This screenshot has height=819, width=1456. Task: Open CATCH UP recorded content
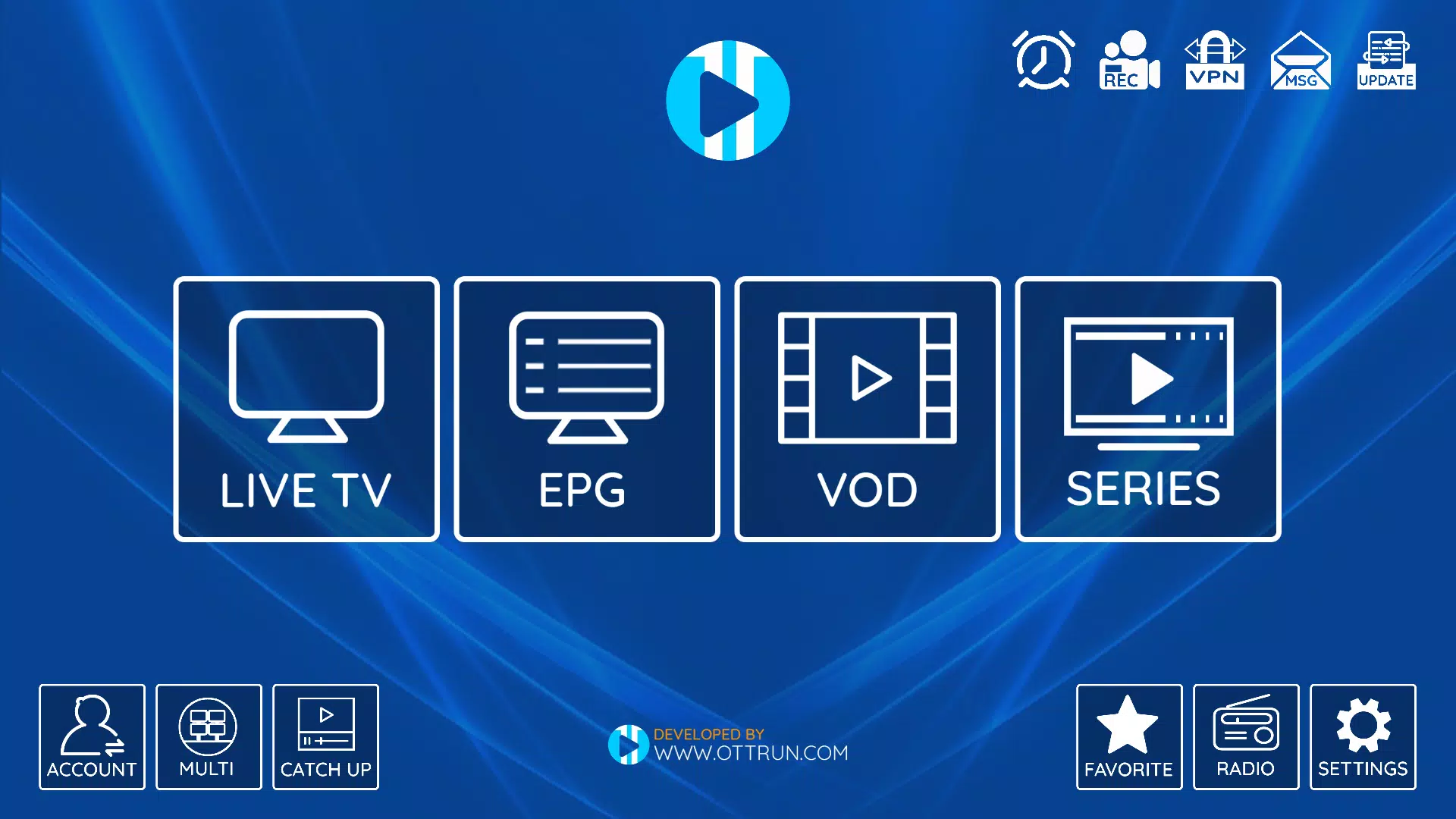click(x=325, y=738)
